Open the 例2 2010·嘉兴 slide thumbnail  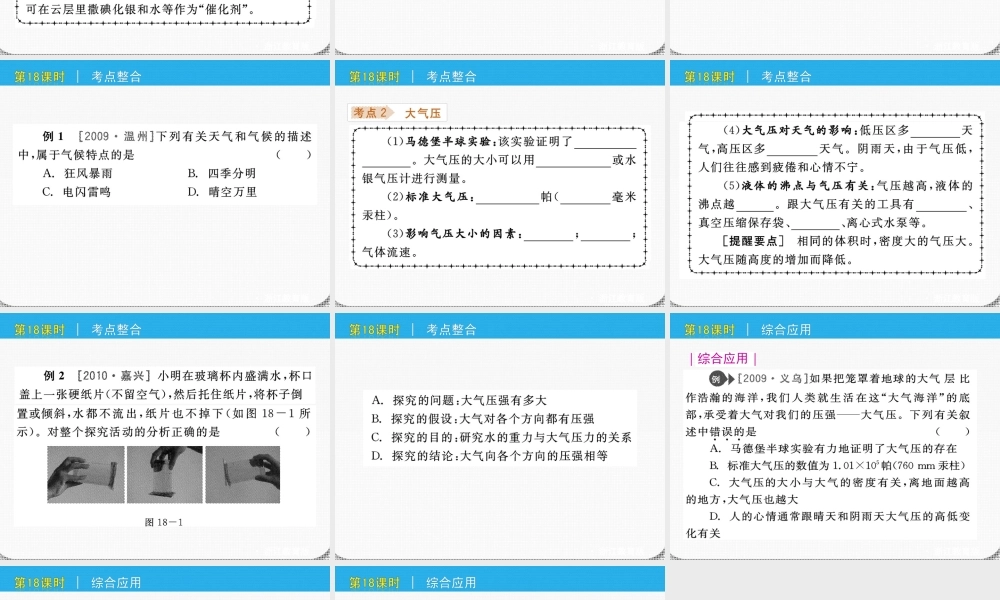165,437
